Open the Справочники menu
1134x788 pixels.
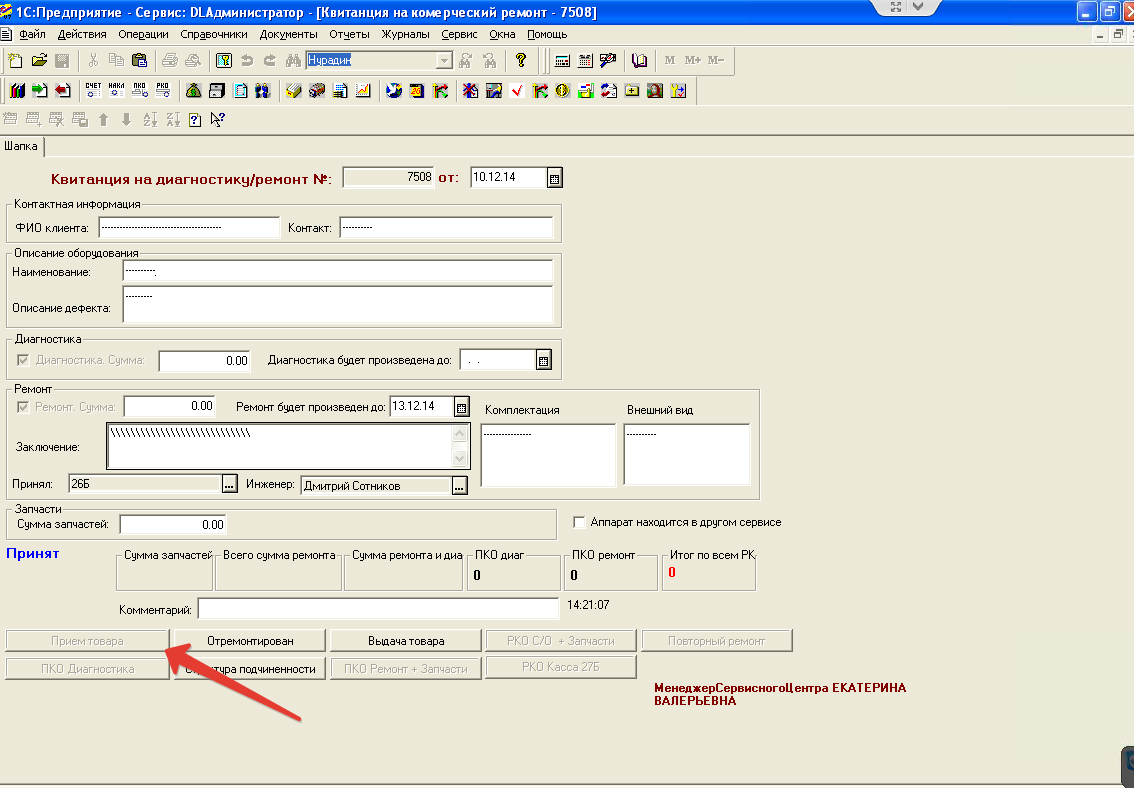[213, 34]
